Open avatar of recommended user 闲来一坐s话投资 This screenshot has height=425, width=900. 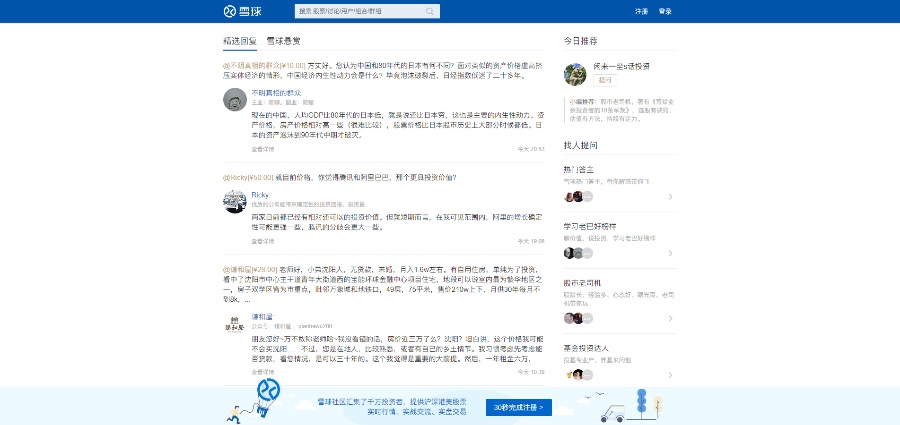click(576, 74)
